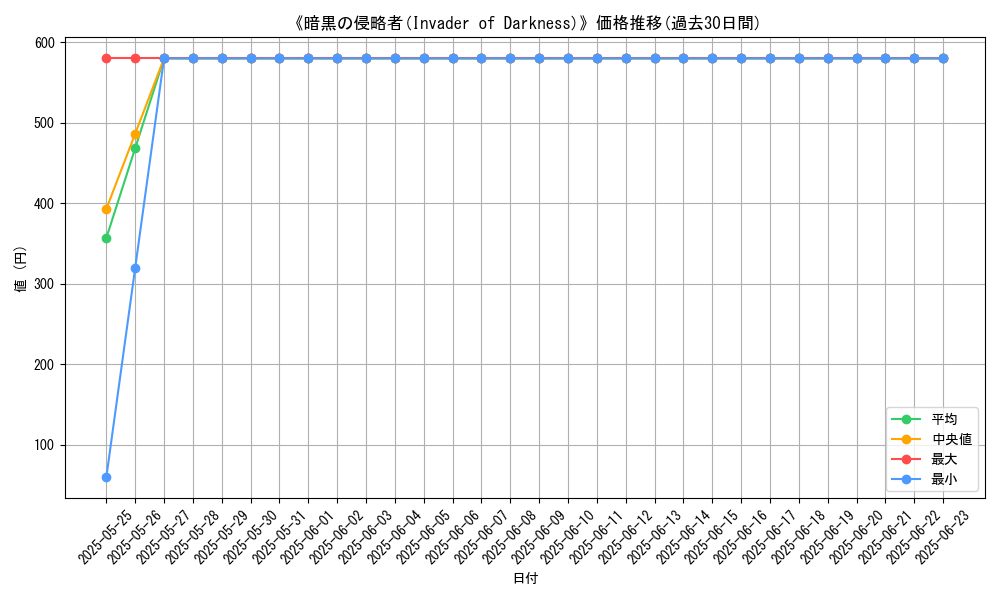
Task: Click the blue minimum point on 2025-05-25
Action: click(x=107, y=478)
